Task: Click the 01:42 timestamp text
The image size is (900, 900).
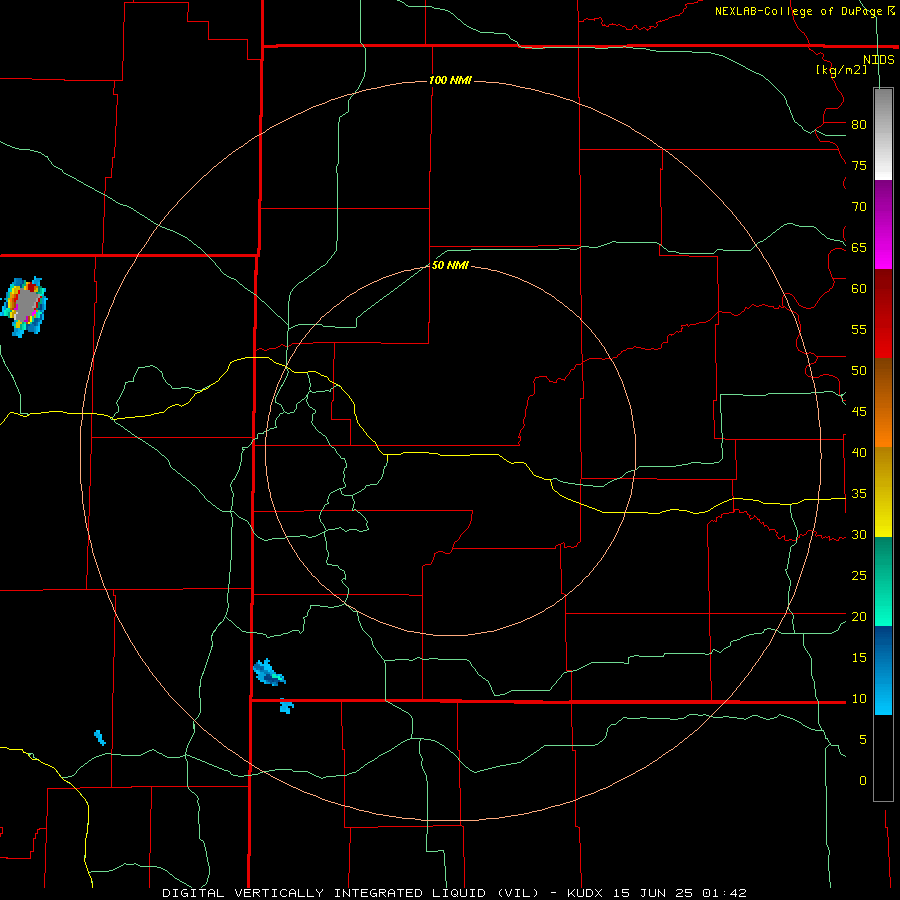Action: (723, 893)
